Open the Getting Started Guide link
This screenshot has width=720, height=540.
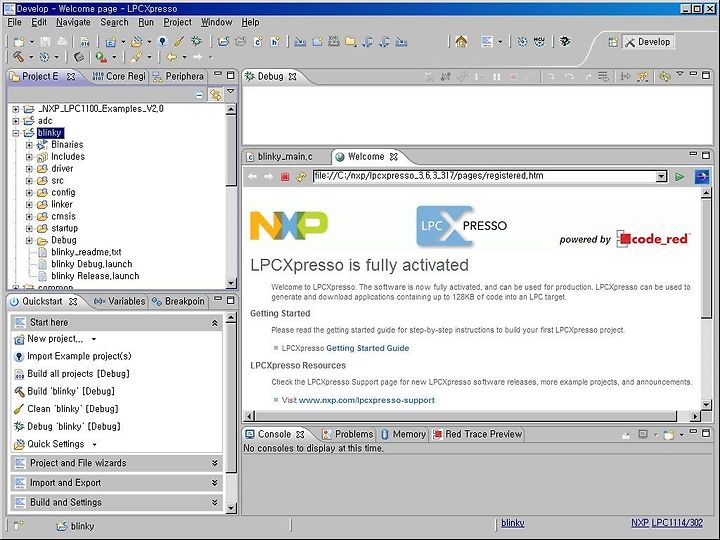point(367,348)
